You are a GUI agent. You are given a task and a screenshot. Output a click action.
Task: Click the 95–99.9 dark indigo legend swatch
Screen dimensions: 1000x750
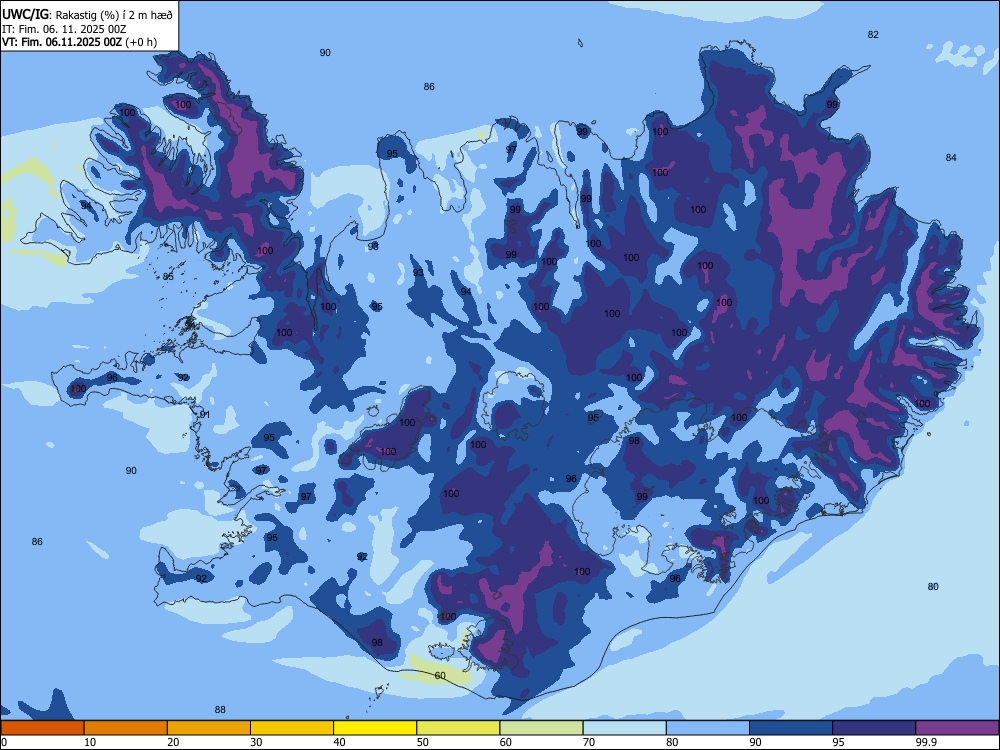tap(874, 728)
